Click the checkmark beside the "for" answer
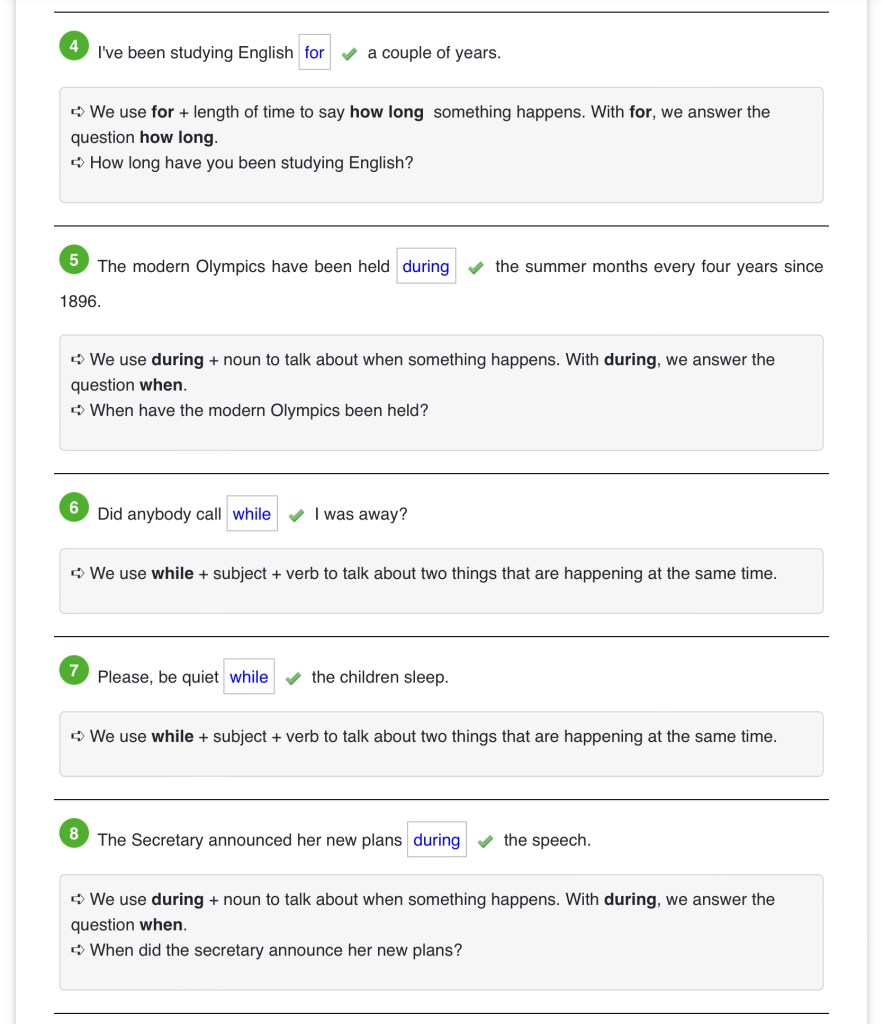 (x=349, y=54)
